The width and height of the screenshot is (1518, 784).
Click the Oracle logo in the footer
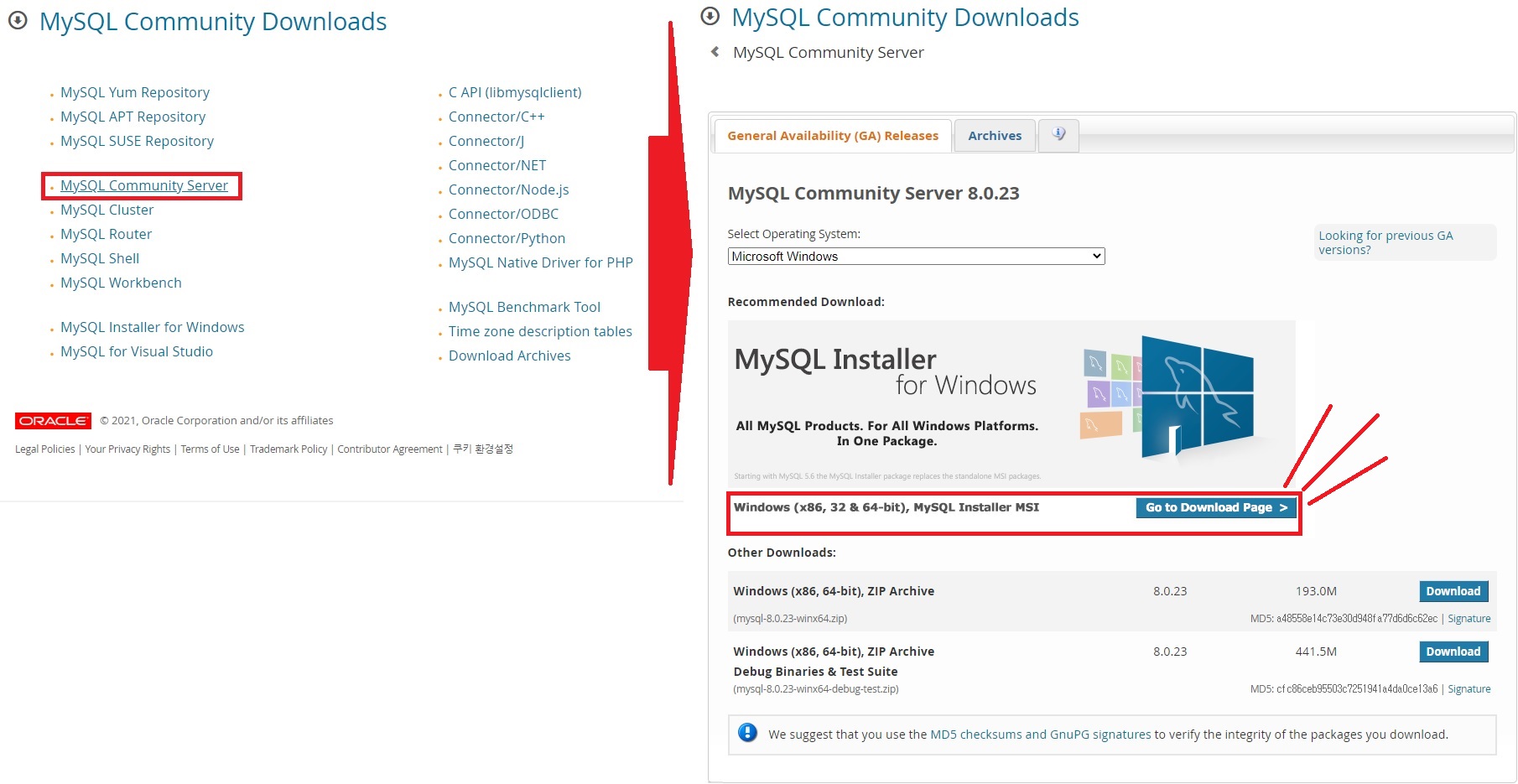coord(53,421)
